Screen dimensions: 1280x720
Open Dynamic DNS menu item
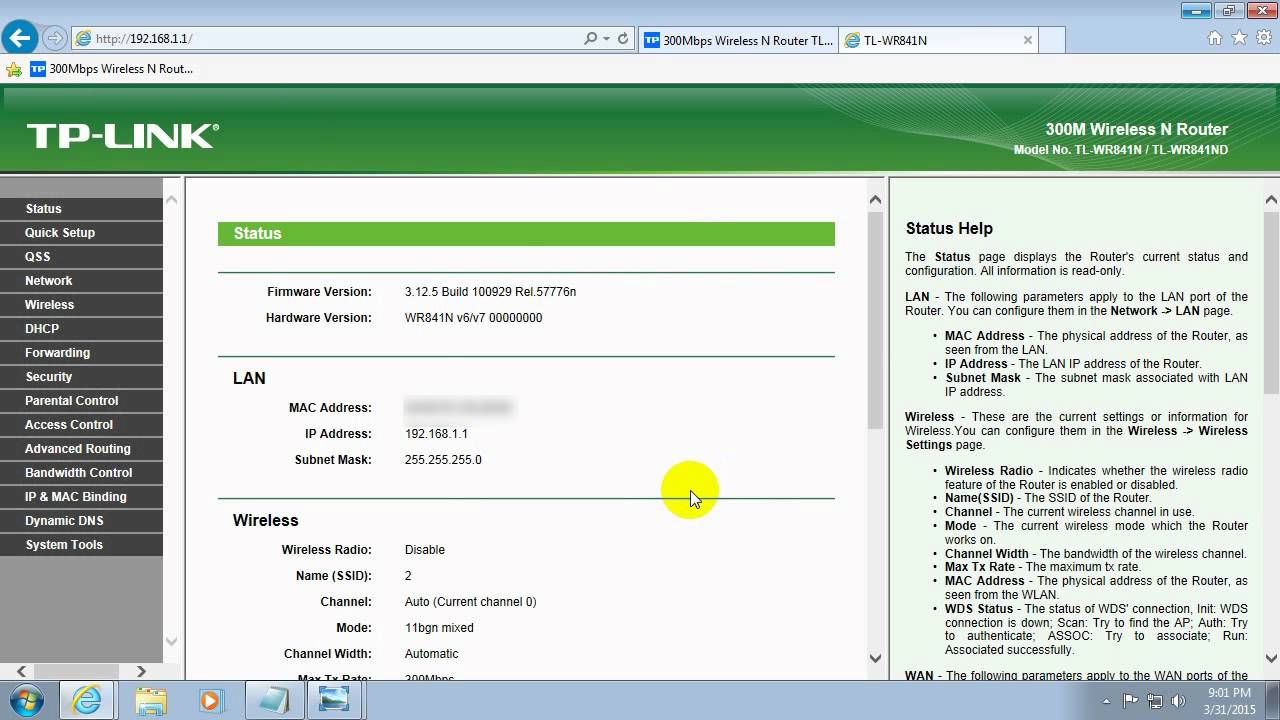81,520
